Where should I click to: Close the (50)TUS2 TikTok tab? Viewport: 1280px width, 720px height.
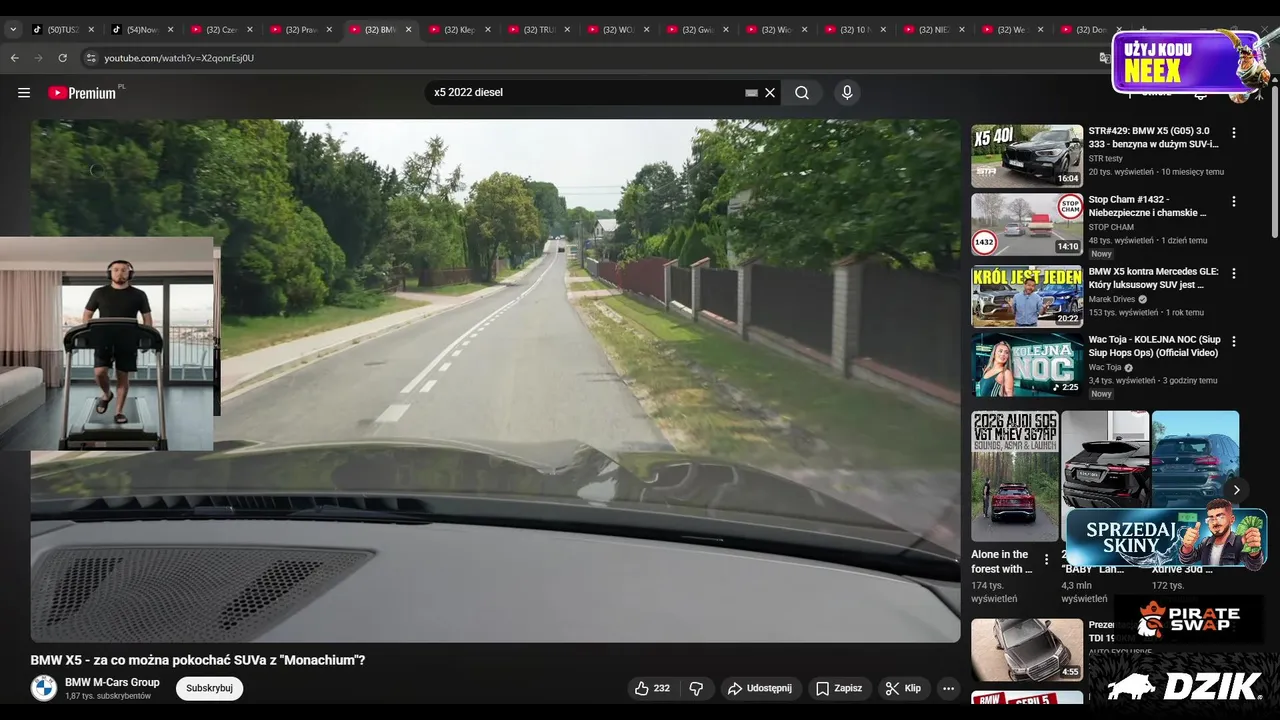tap(91, 30)
